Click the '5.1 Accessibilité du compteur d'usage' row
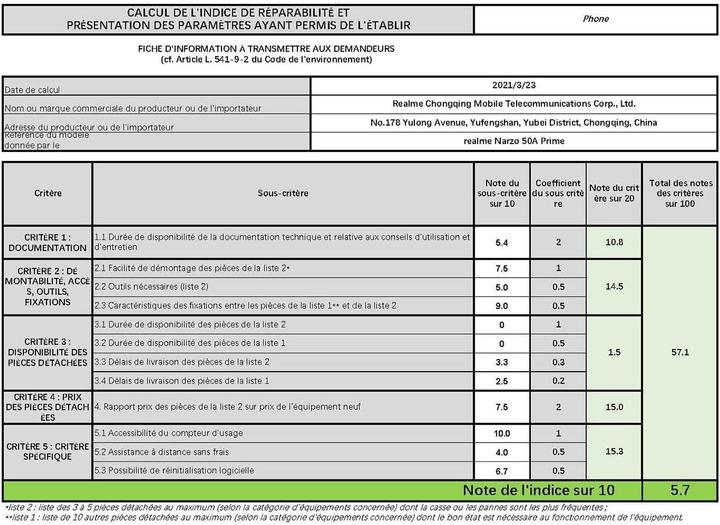Screen dimensions: 720x525 point(282,434)
